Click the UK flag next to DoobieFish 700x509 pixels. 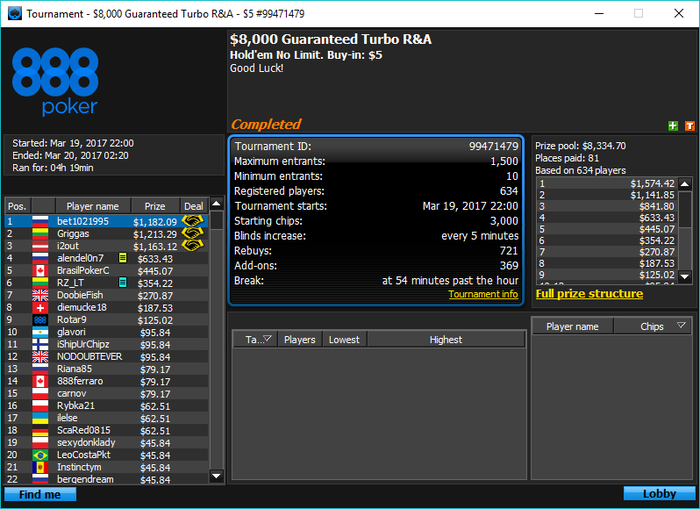[x=40, y=295]
